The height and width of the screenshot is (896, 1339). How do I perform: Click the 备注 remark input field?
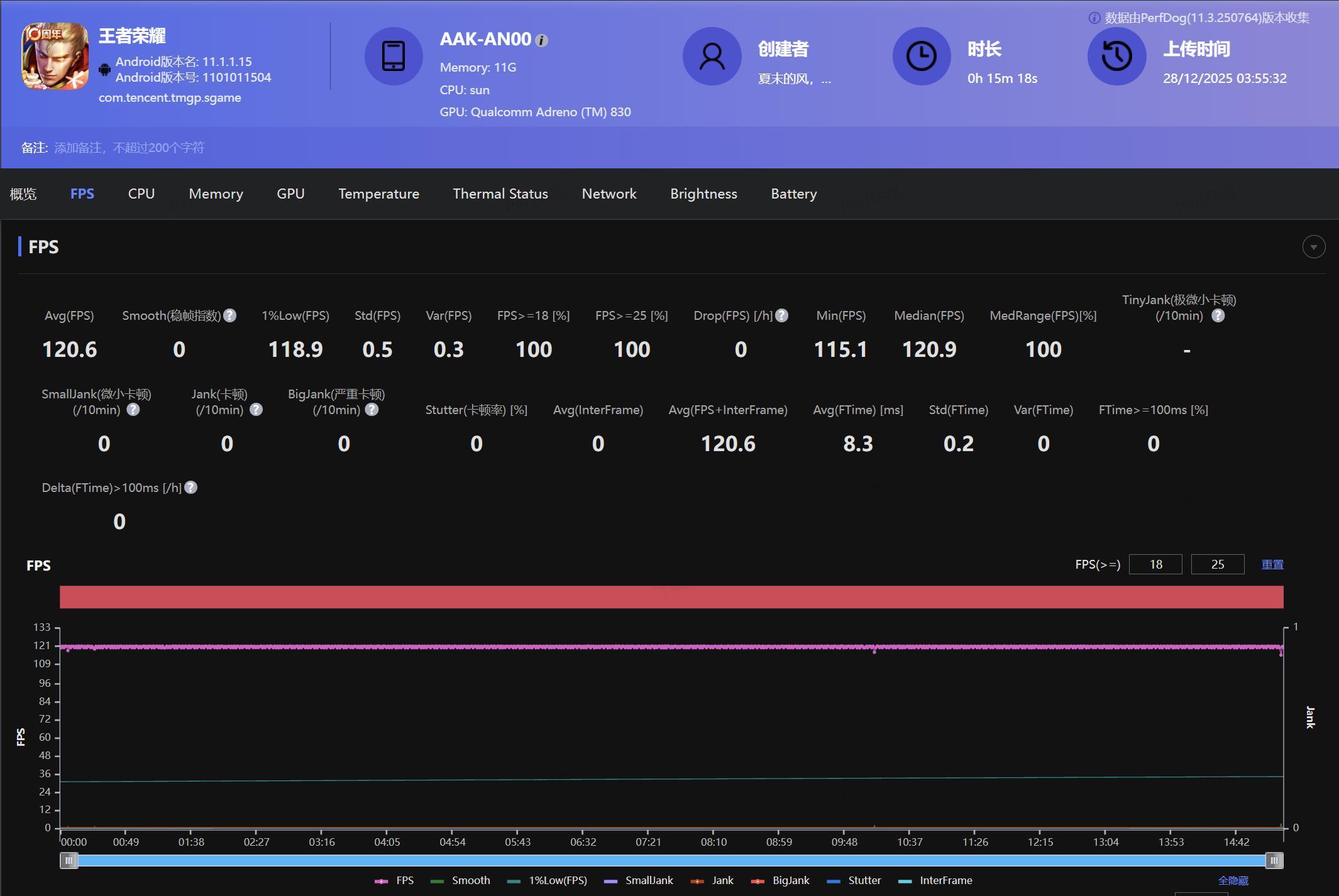(129, 148)
